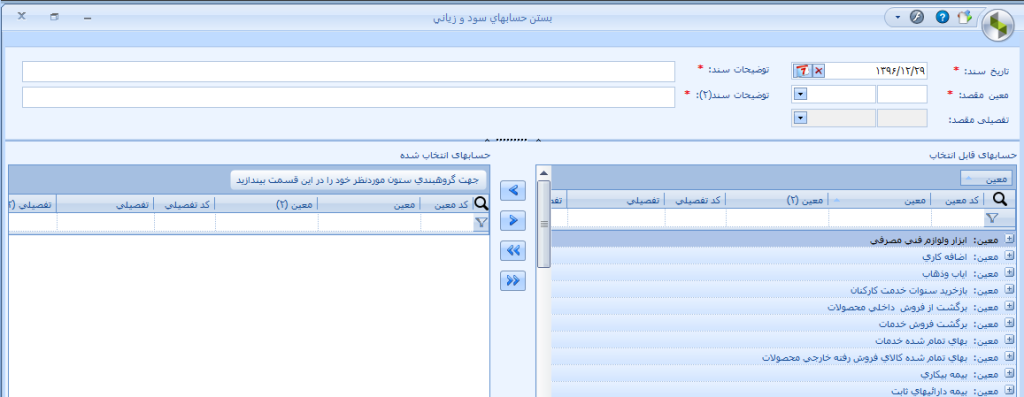The width and height of the screenshot is (1024, 397).
Task: Move all accounts with double right arrow button
Action: 513,281
